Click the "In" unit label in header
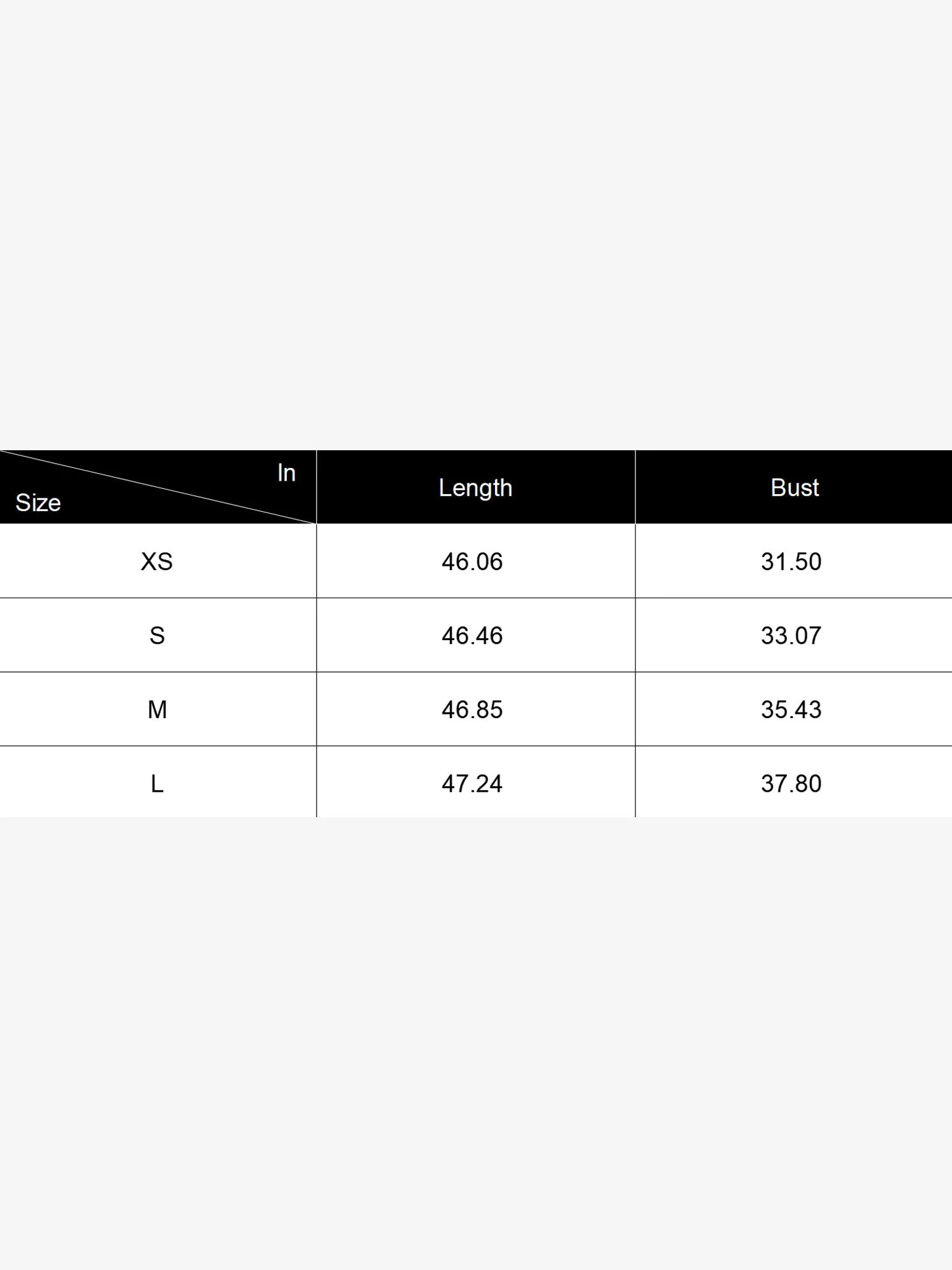The image size is (952, 1270). pos(286,473)
